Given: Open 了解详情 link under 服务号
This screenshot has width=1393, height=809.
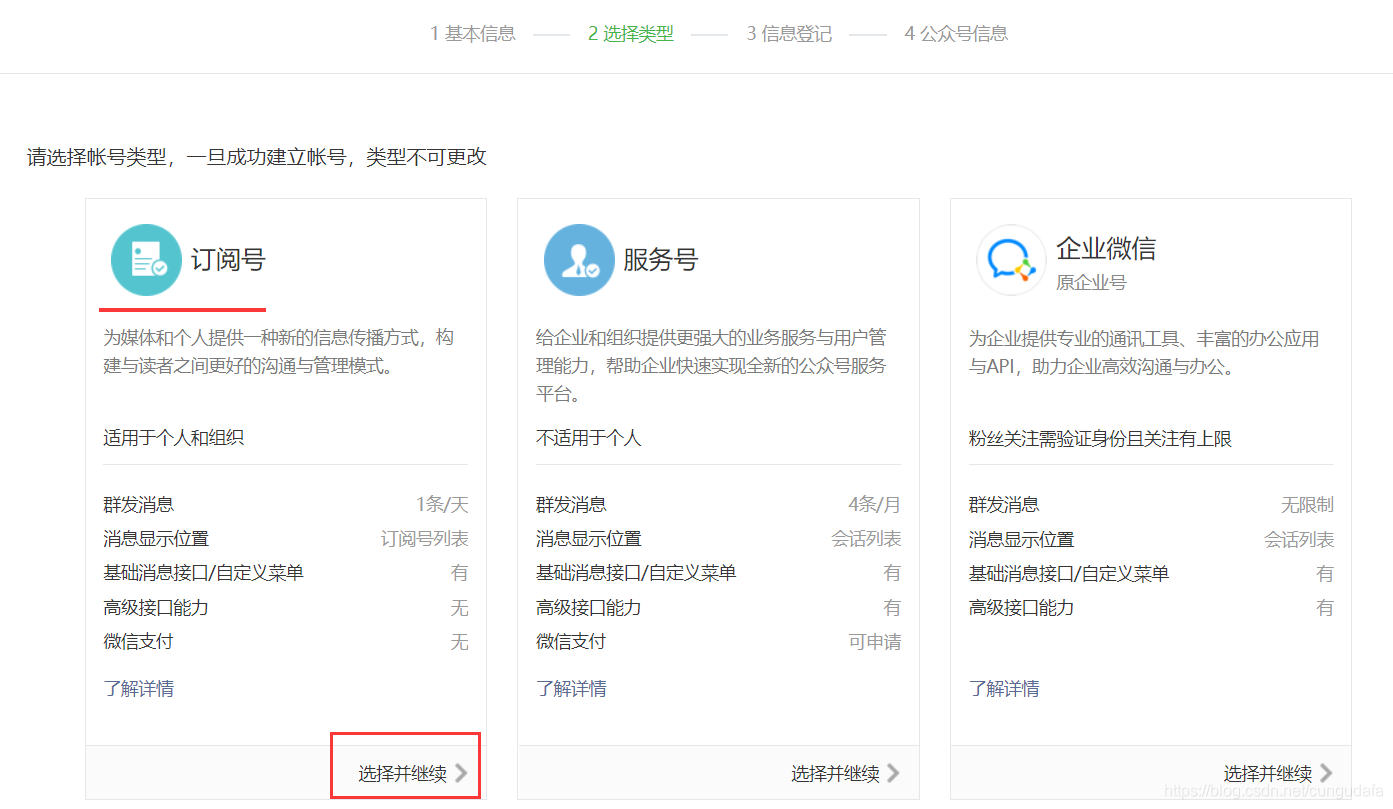Looking at the screenshot, I should point(571,688).
